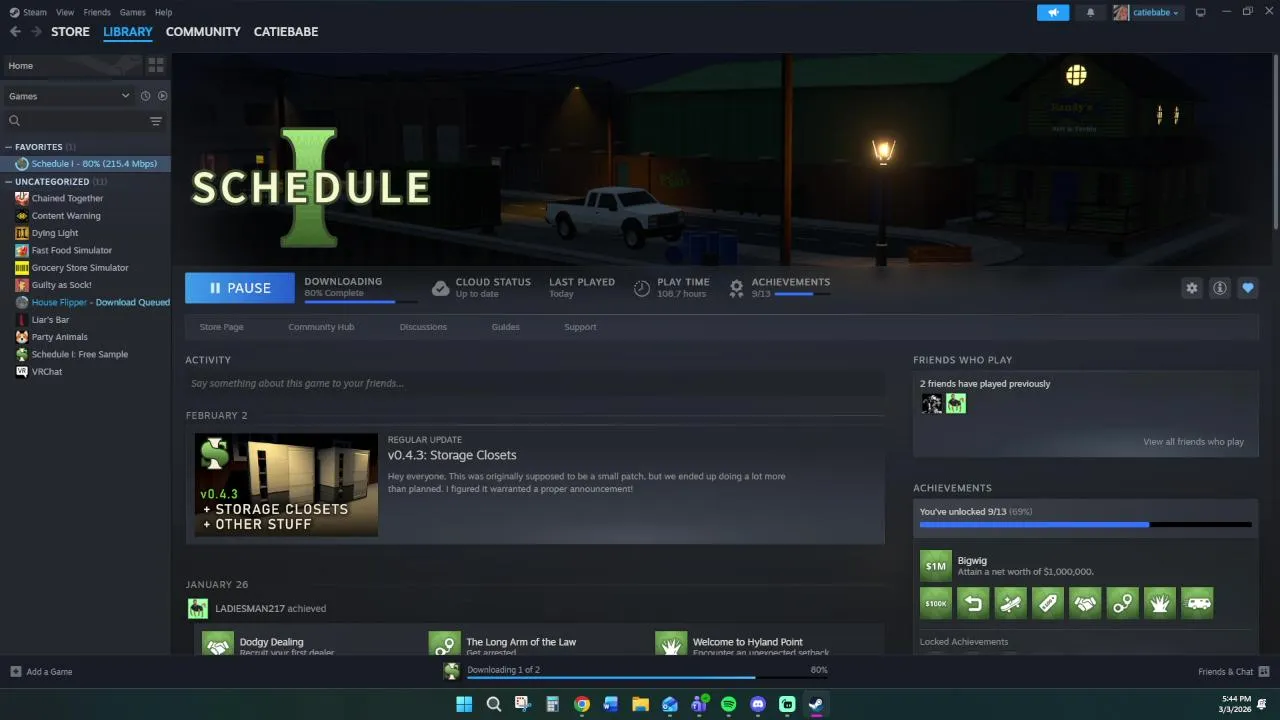Select House Flipper download queued entry
Screen dimensions: 1280x720
(92, 302)
